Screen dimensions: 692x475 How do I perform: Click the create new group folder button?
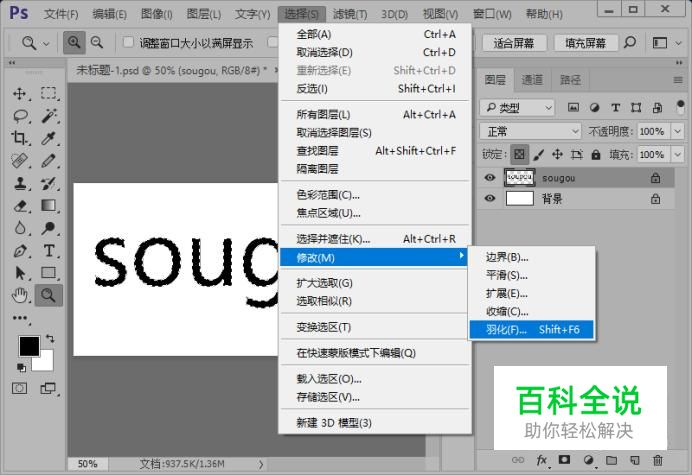(611, 460)
